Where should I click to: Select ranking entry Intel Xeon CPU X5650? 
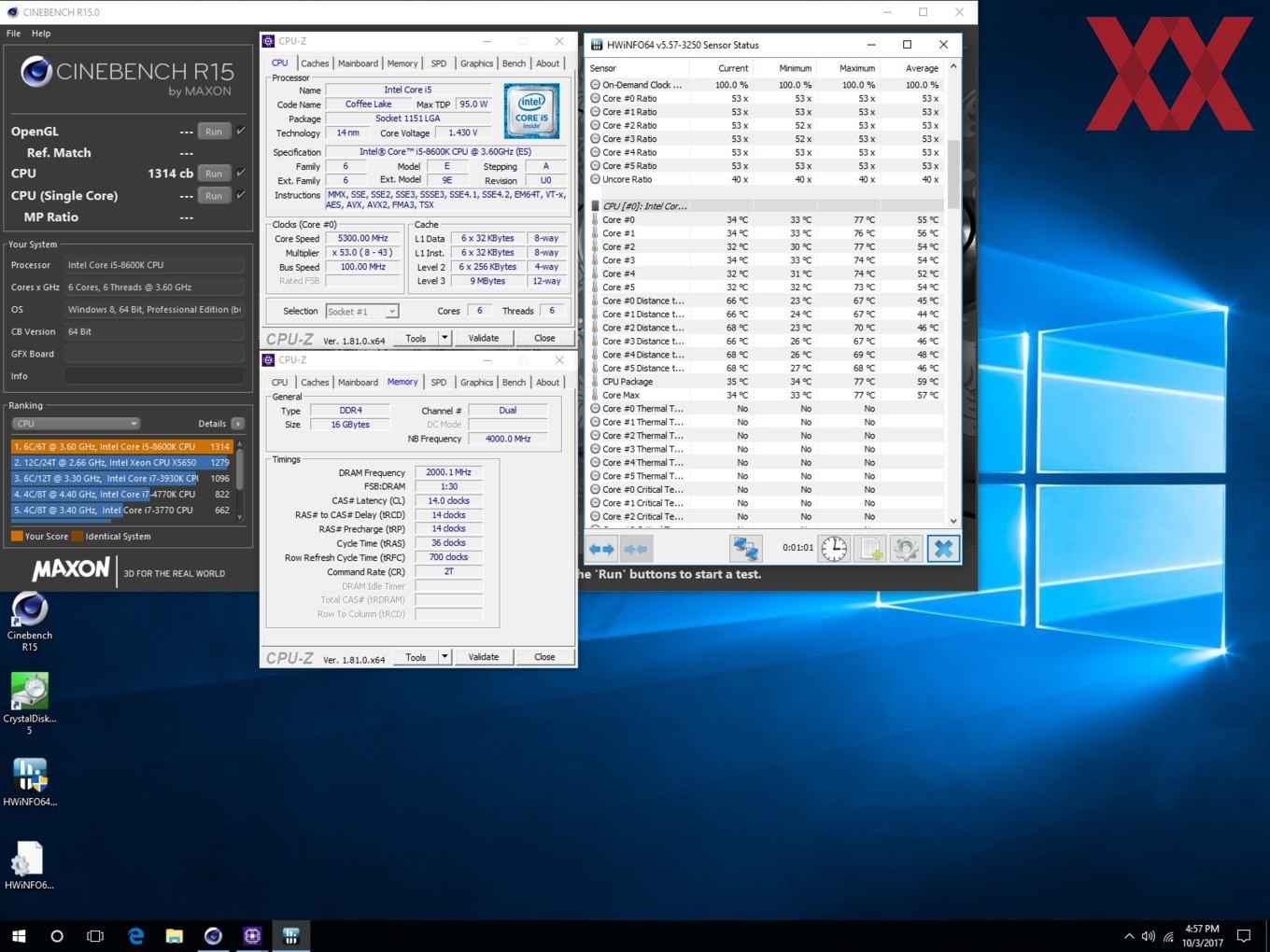121,462
